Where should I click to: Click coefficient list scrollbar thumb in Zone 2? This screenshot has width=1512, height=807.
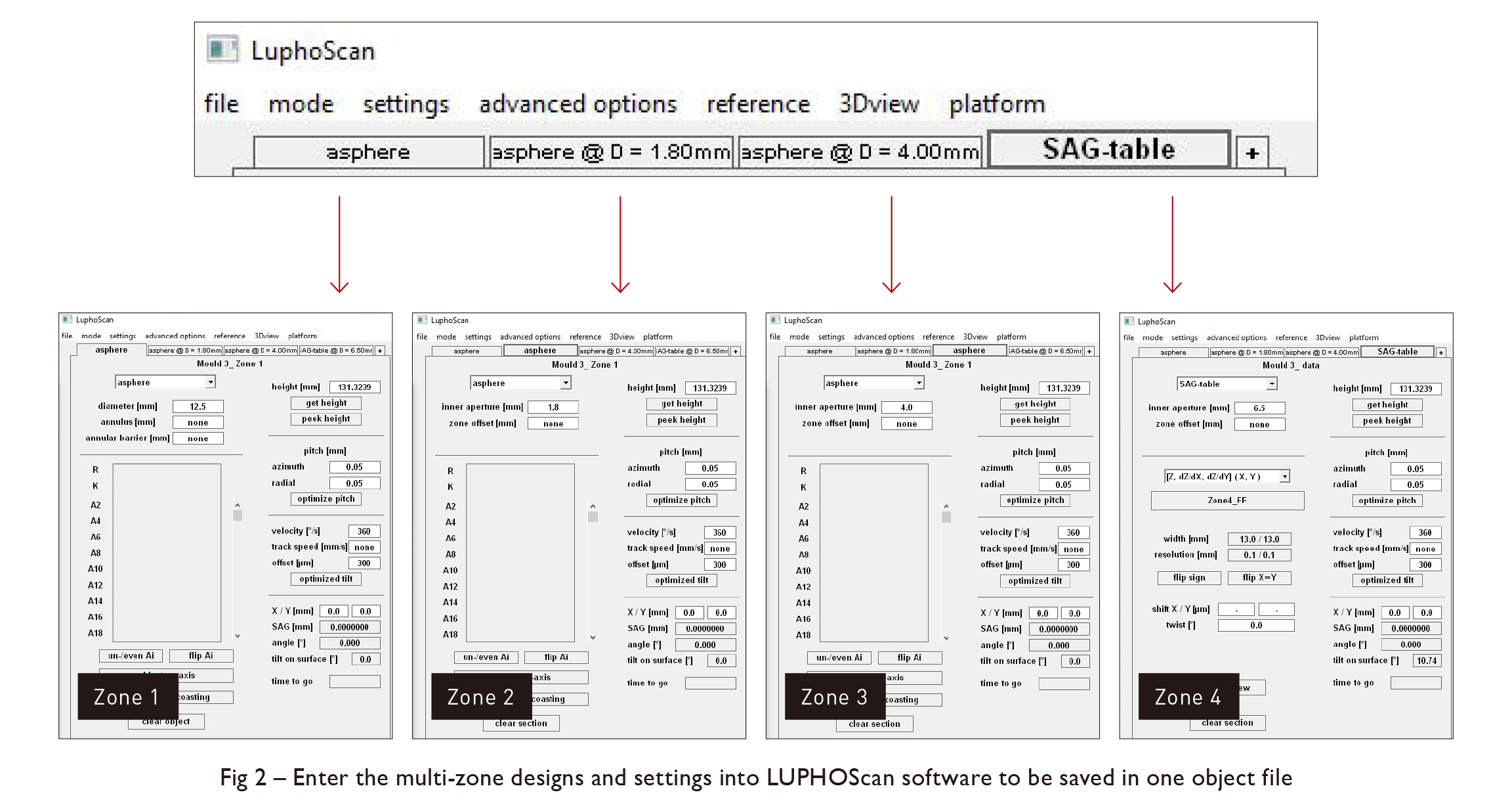pos(593,517)
